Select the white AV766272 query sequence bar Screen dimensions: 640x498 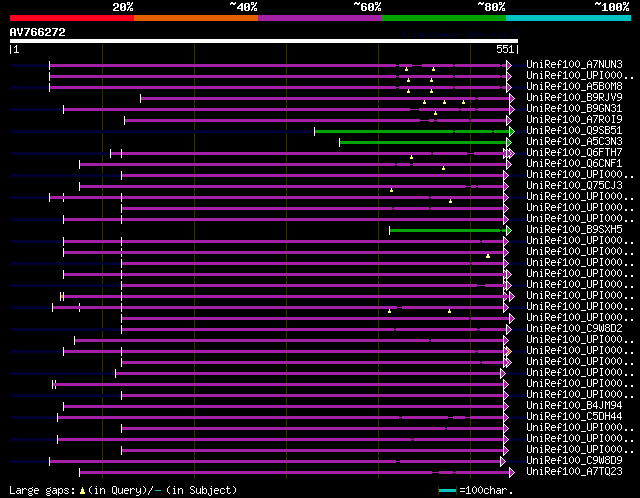click(264, 41)
